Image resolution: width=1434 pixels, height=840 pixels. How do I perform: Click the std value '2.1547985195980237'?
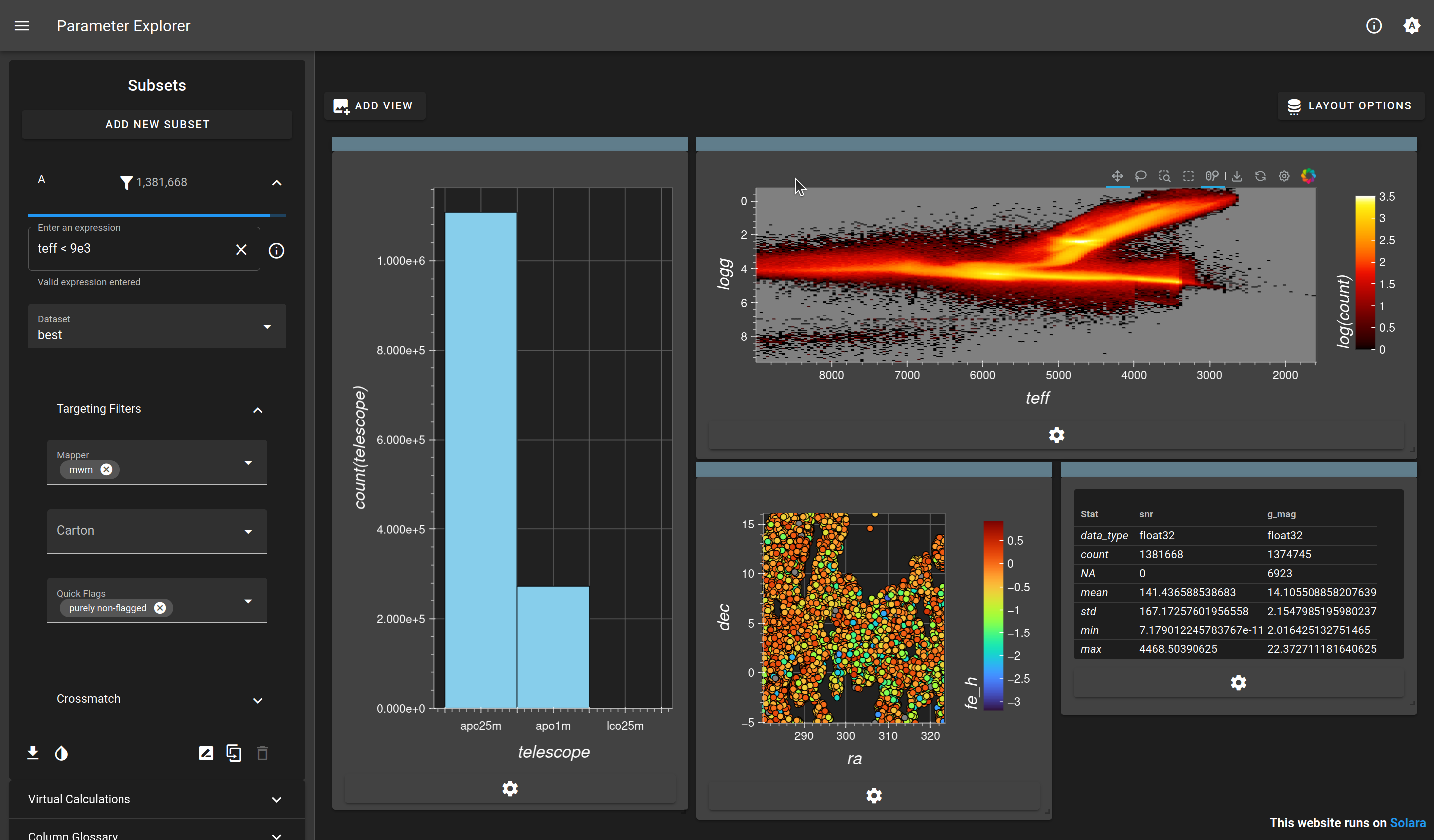tap(1321, 612)
